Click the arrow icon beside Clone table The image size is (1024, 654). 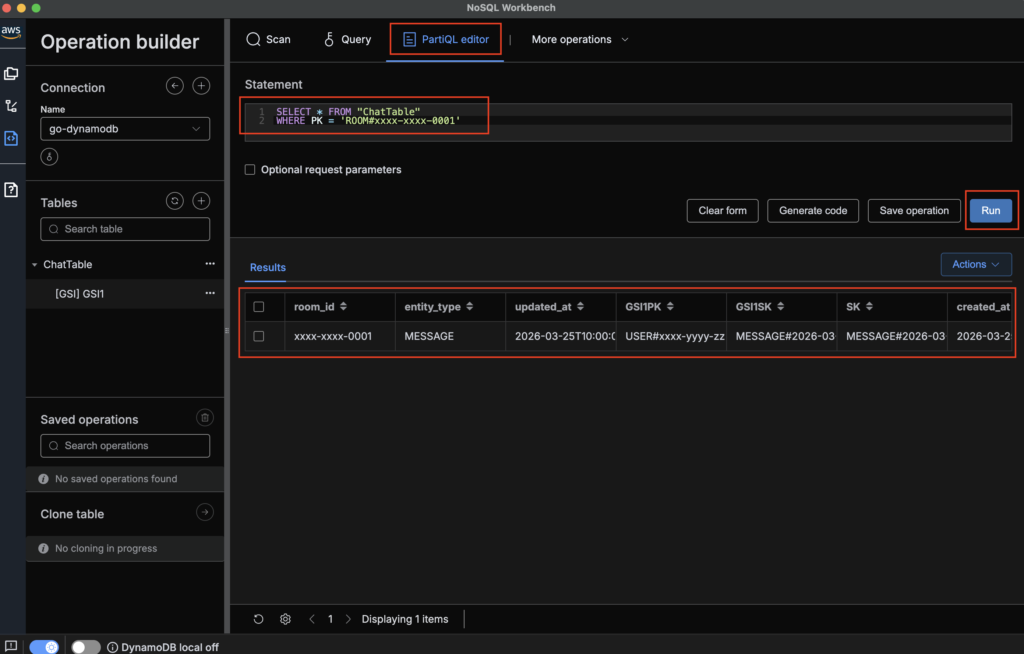click(204, 513)
